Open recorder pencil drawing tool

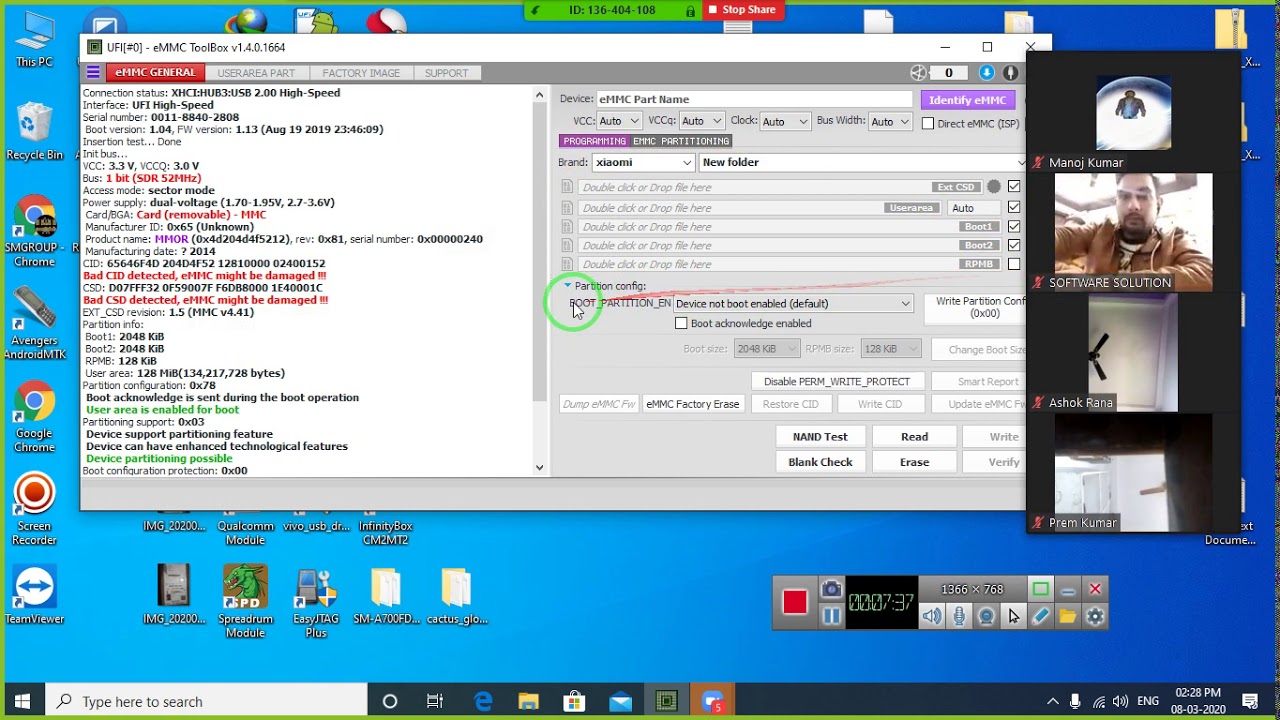(x=1040, y=617)
